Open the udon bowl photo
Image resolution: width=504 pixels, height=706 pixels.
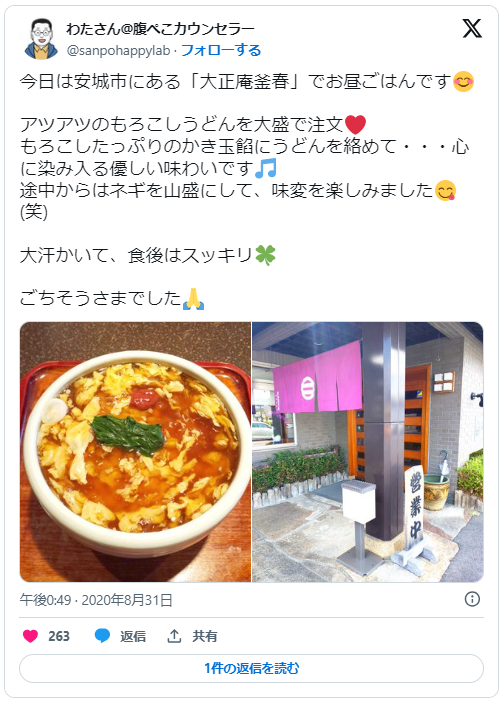click(x=135, y=452)
